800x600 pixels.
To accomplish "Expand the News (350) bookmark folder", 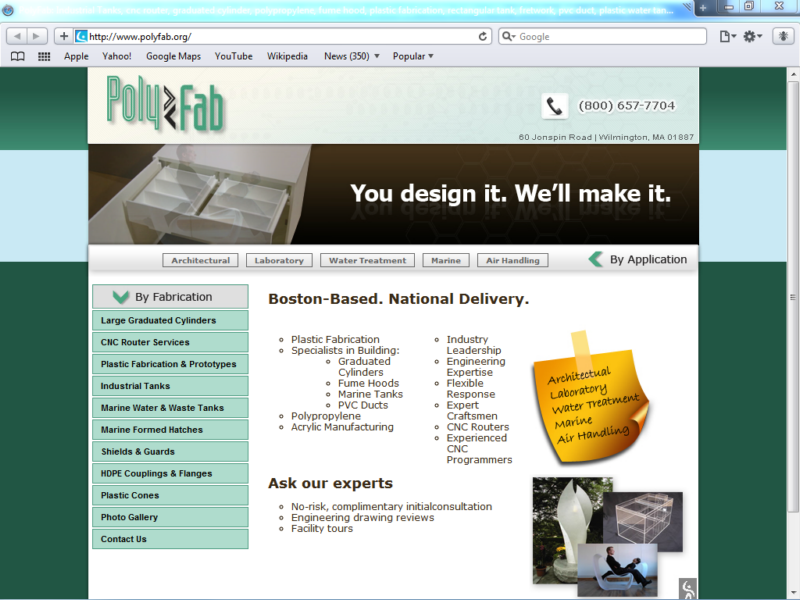I will tap(352, 56).
